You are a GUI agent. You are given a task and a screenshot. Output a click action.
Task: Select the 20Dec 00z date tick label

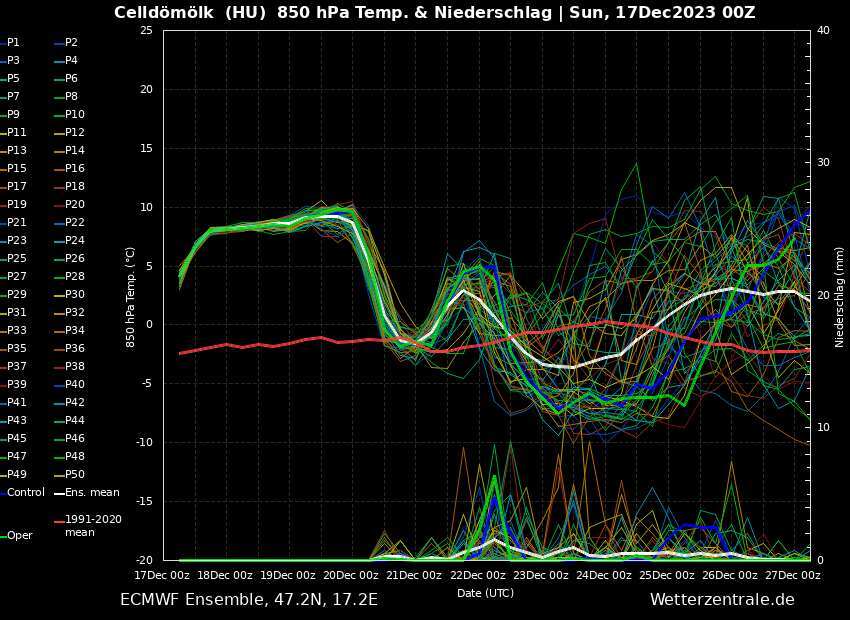click(351, 576)
